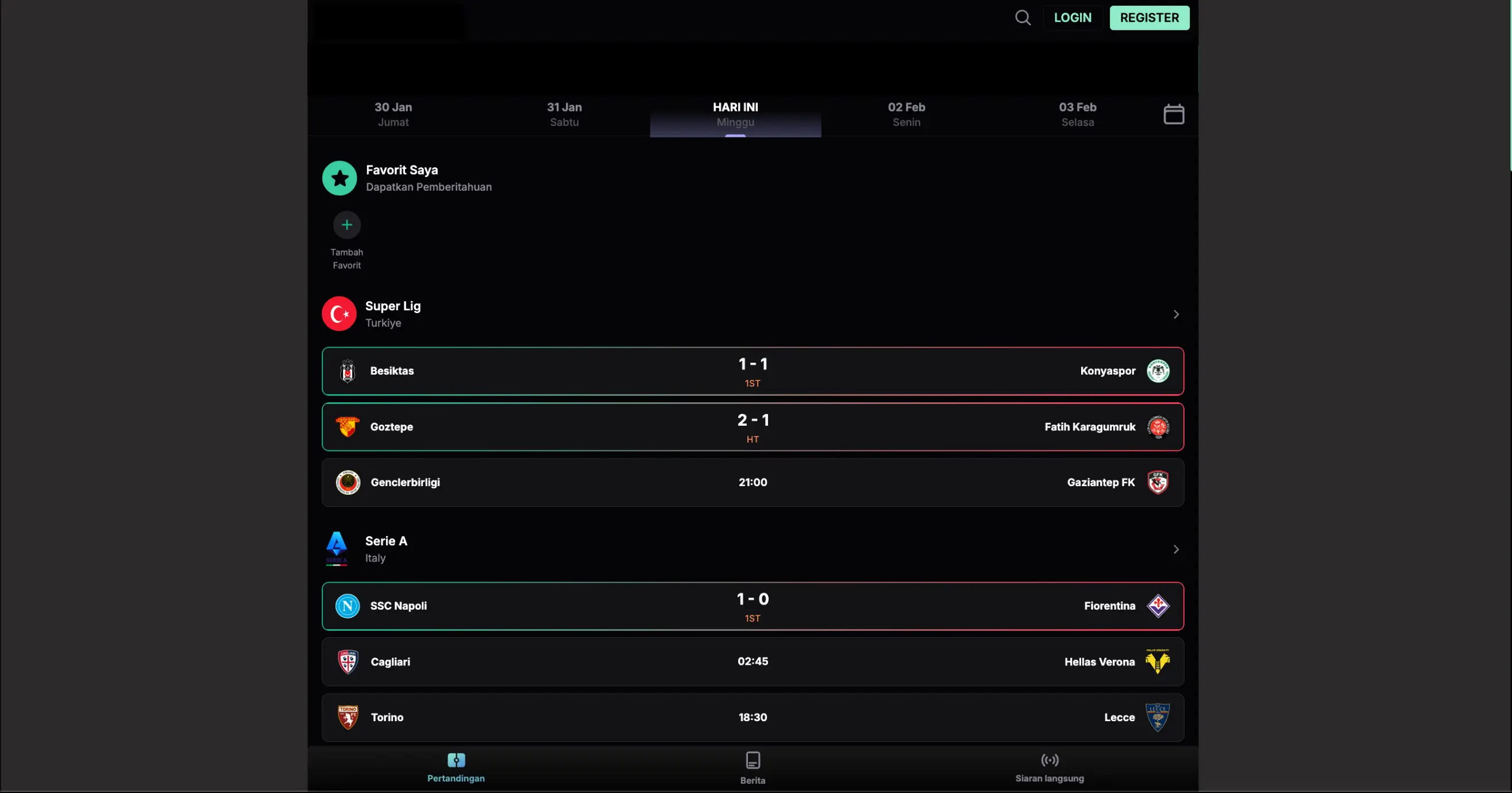Click the Konyaspor team name

tap(1108, 371)
